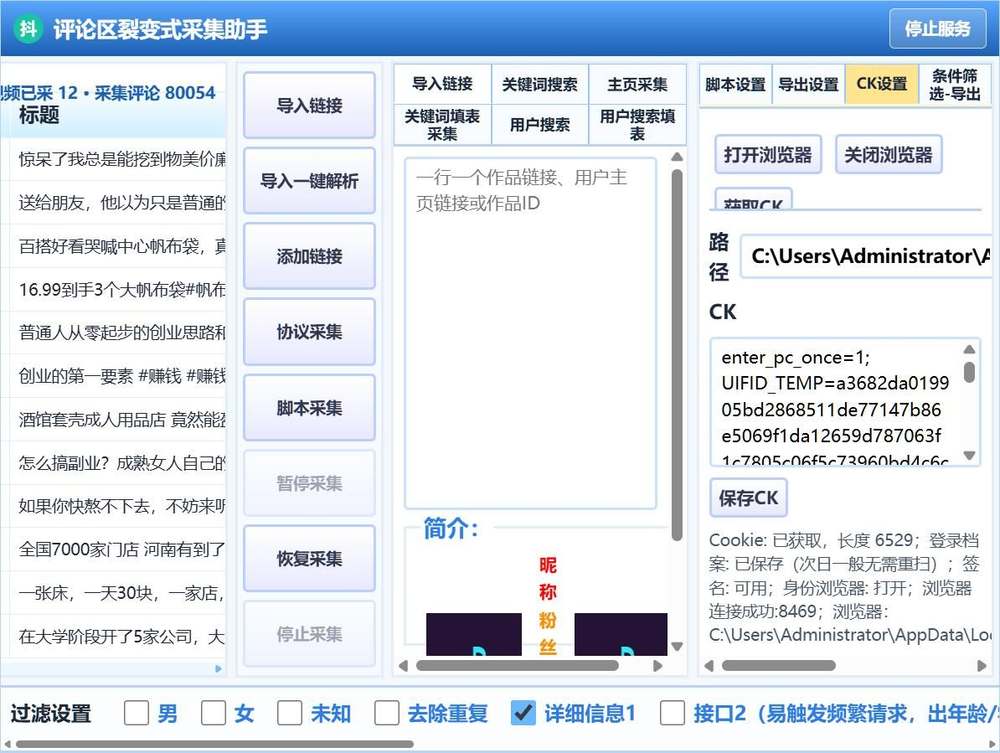1000x753 pixels.
Task: Click the 停止服务 button
Action: pos(938,29)
